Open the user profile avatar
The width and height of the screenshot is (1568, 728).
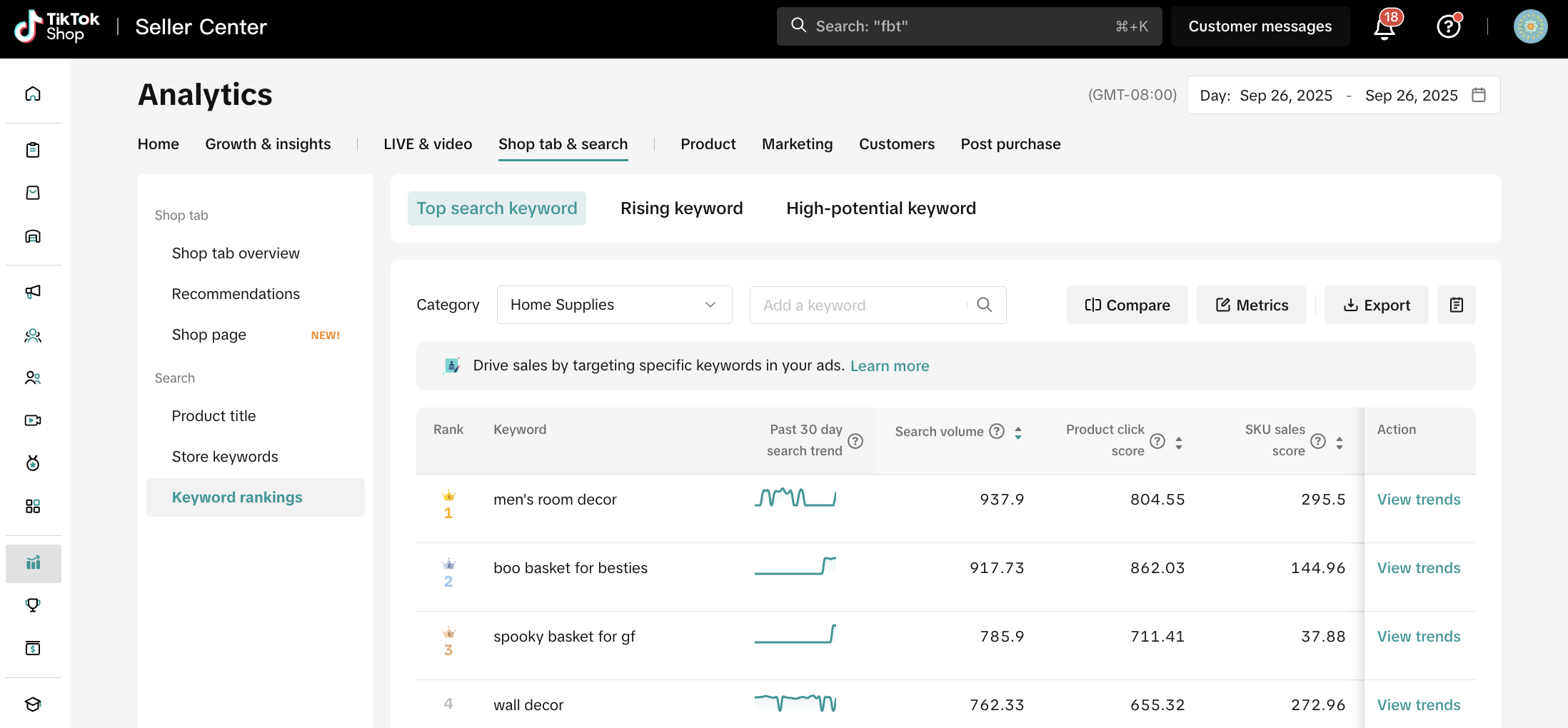[1530, 27]
